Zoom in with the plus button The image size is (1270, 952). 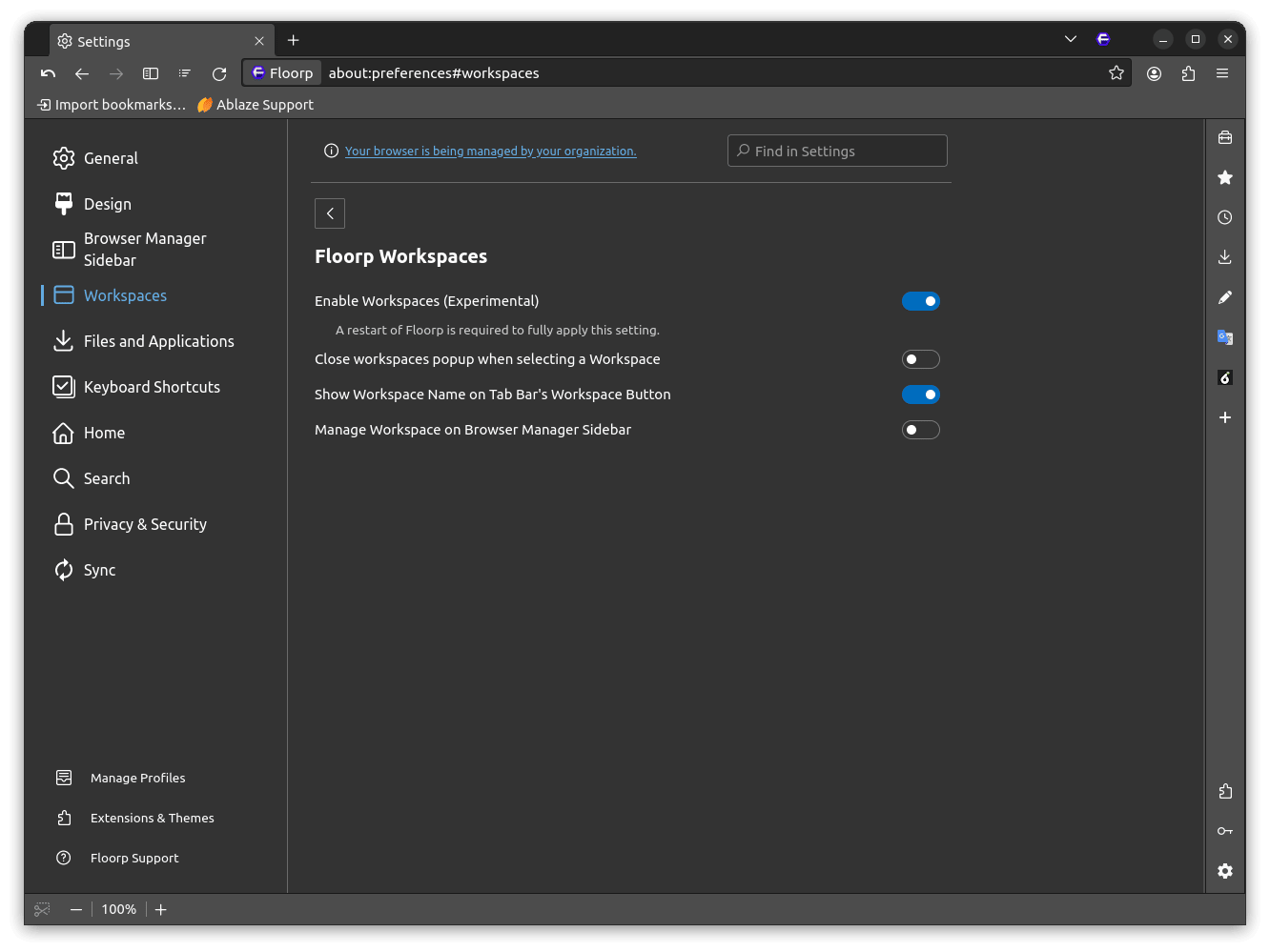[x=161, y=909]
